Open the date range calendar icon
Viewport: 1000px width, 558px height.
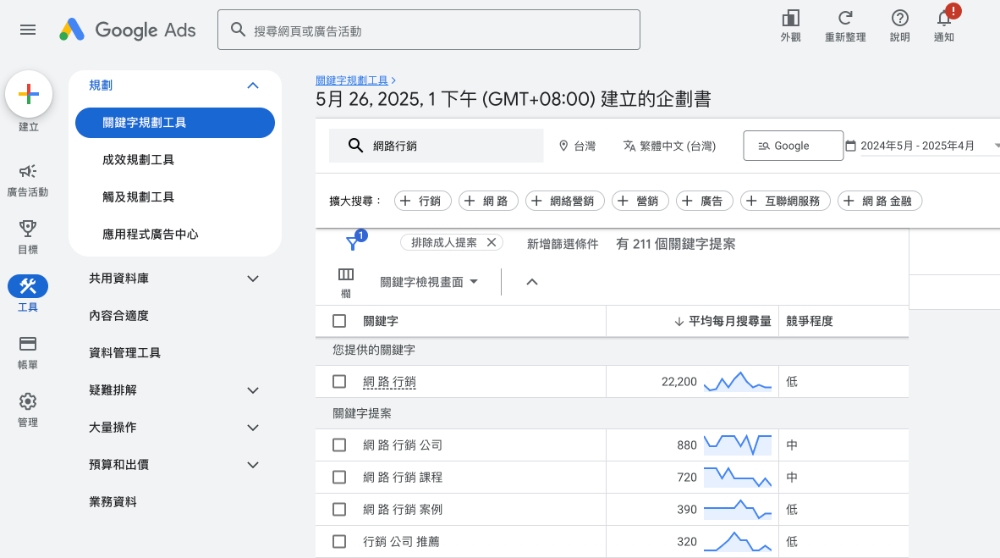tap(850, 146)
